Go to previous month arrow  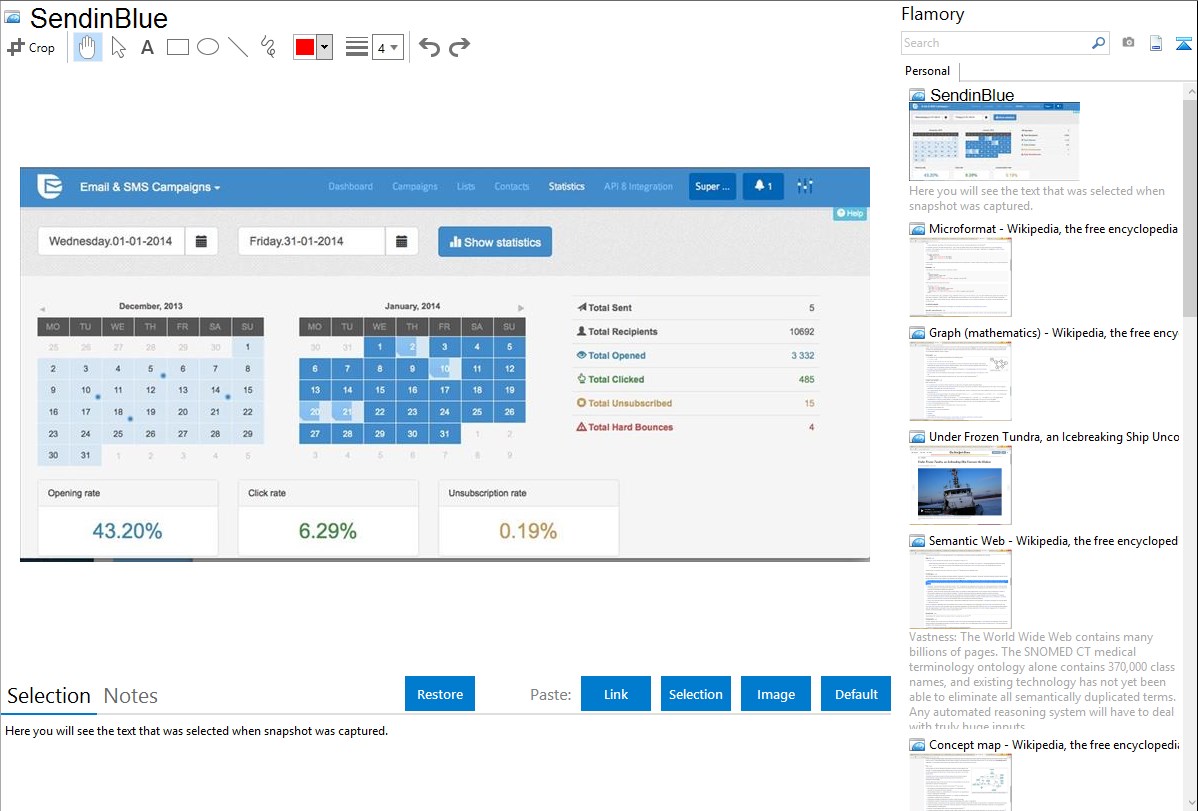point(42,309)
